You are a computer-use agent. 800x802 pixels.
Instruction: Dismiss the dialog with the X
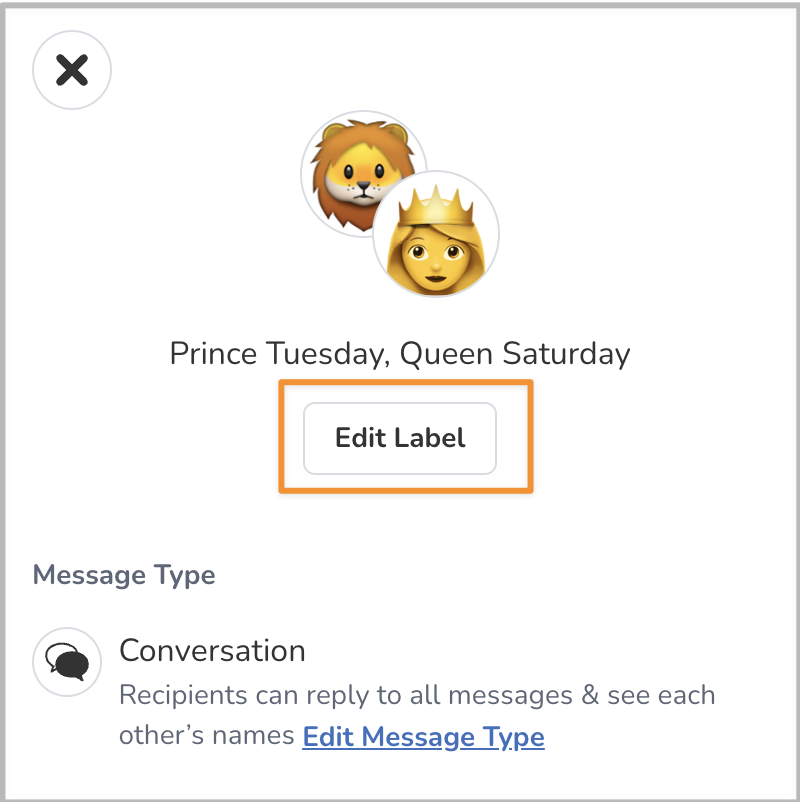click(x=71, y=70)
